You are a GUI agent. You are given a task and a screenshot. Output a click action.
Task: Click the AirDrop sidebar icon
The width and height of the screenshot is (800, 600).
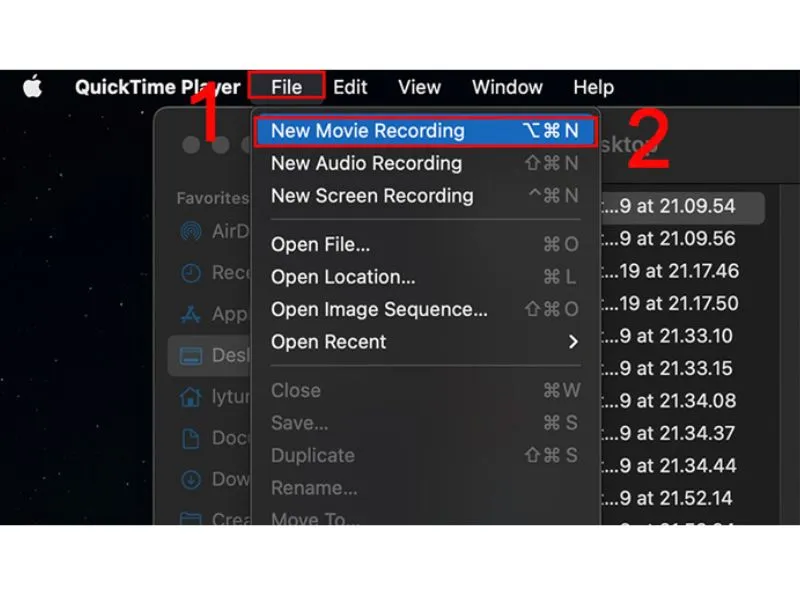click(191, 231)
